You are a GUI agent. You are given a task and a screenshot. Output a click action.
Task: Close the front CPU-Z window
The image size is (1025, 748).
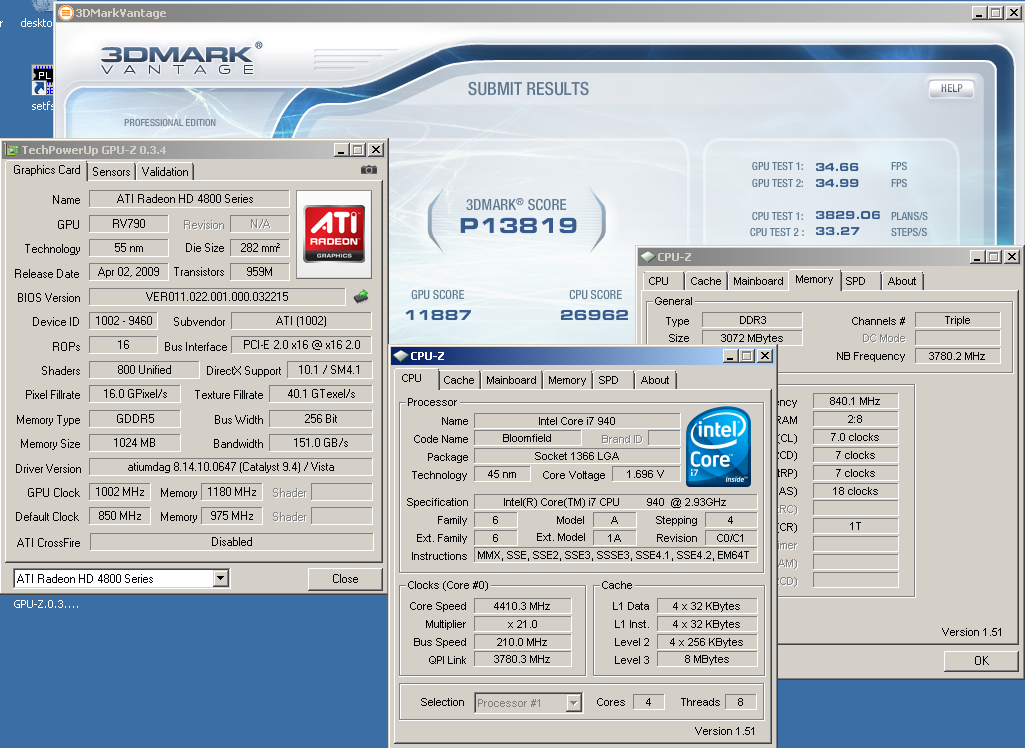[x=765, y=356]
